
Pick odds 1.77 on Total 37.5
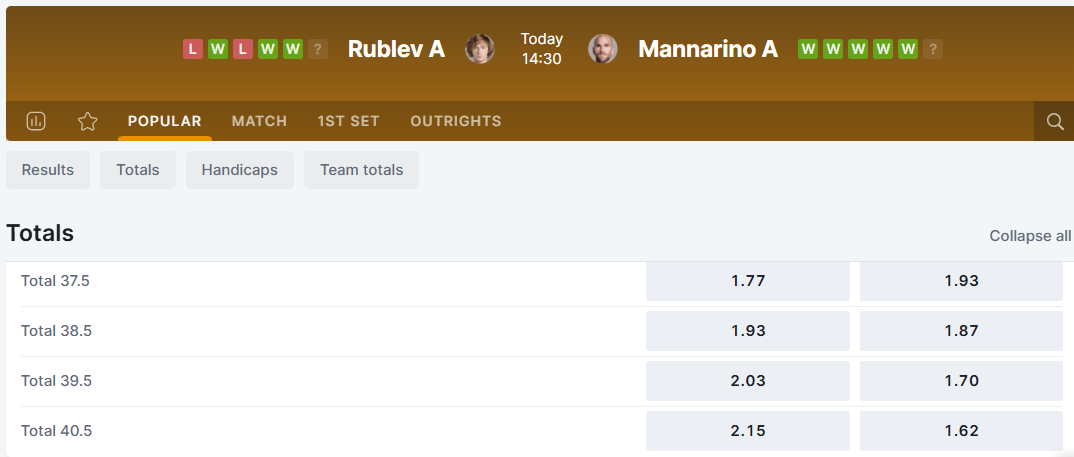click(747, 281)
